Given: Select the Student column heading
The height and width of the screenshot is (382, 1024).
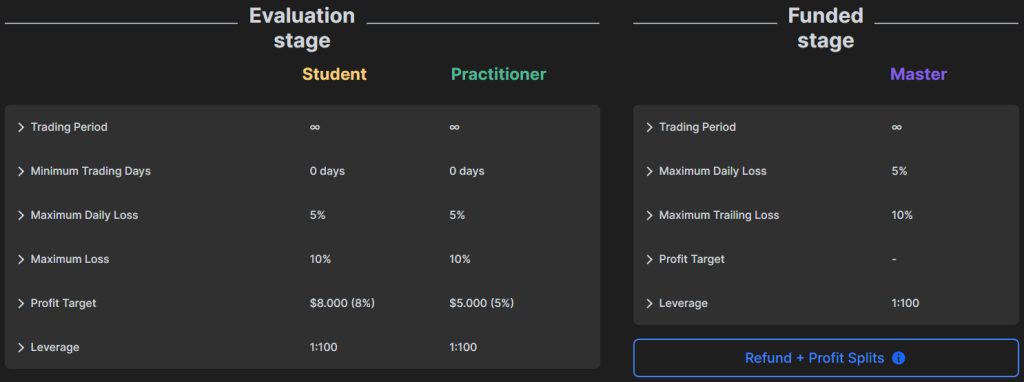Looking at the screenshot, I should 334,74.
